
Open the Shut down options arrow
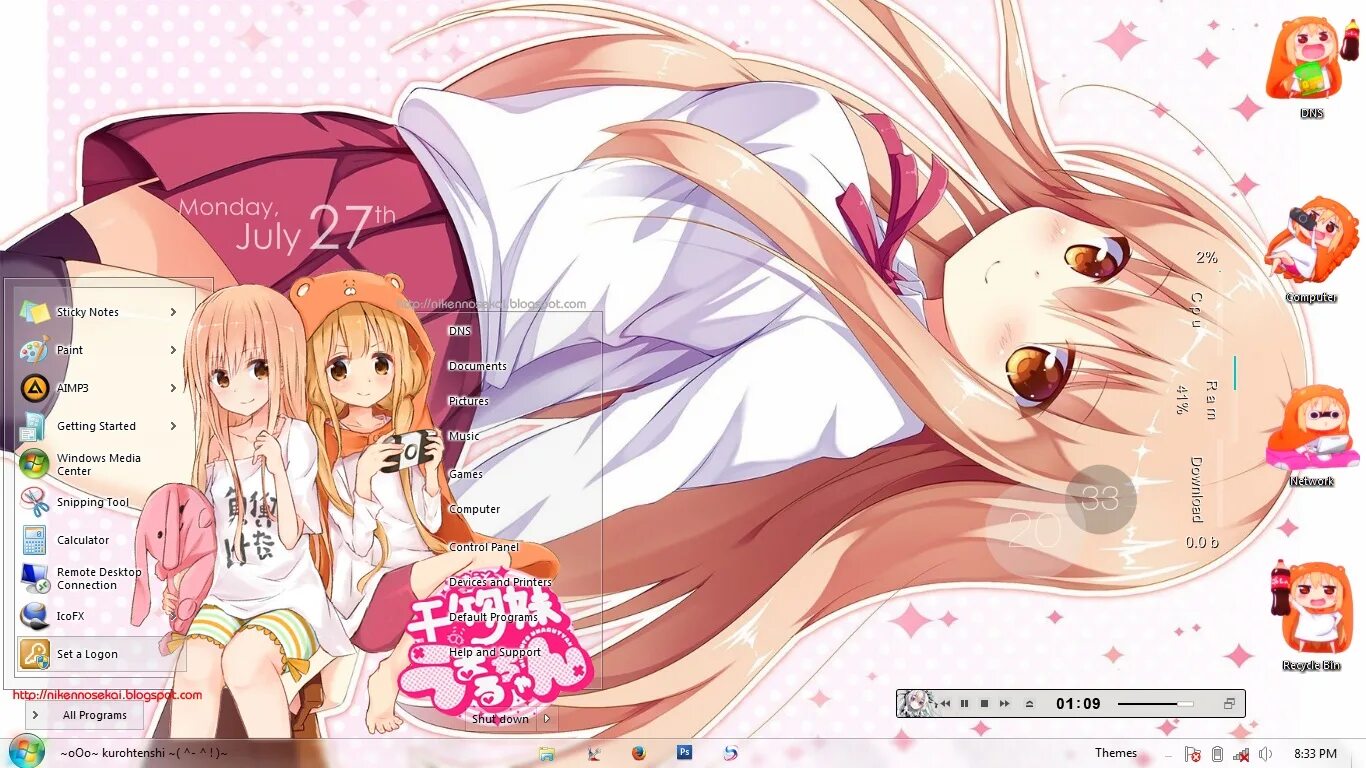pos(547,719)
